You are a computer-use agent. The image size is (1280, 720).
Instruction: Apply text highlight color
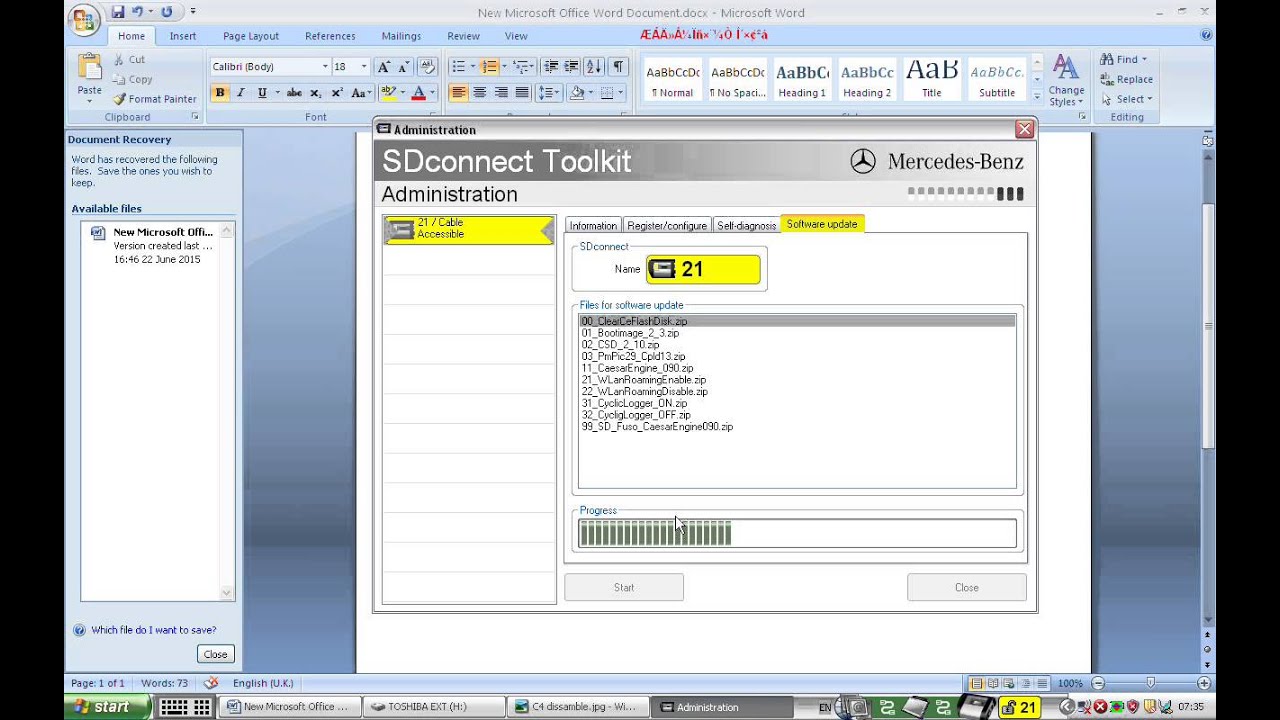[x=388, y=93]
